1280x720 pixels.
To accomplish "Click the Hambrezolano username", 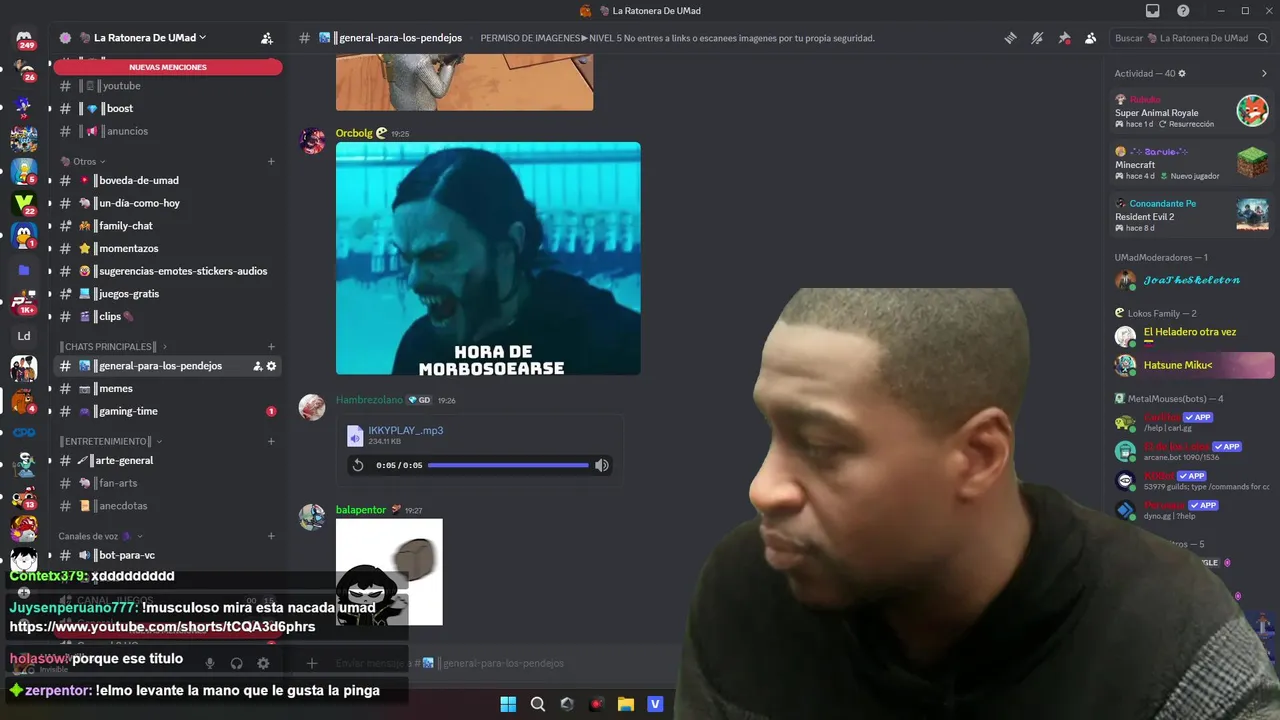I will (x=369, y=400).
